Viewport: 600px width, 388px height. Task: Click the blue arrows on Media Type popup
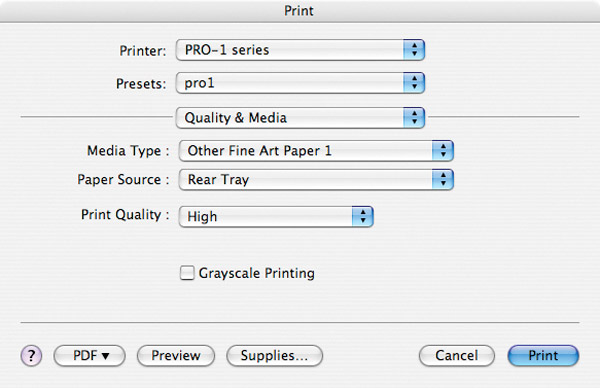coord(443,150)
